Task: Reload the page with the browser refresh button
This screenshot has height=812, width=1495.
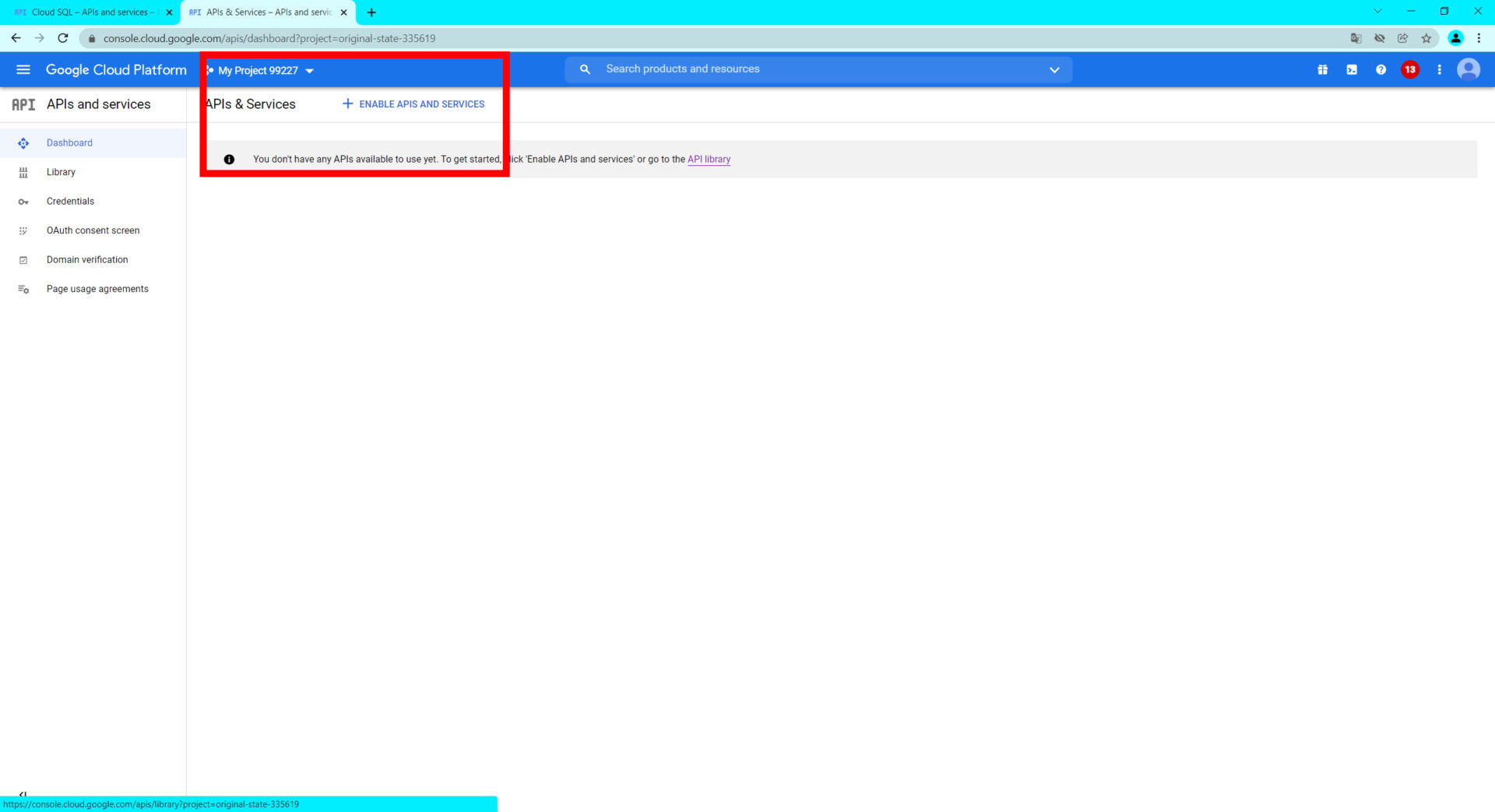Action: (x=63, y=38)
